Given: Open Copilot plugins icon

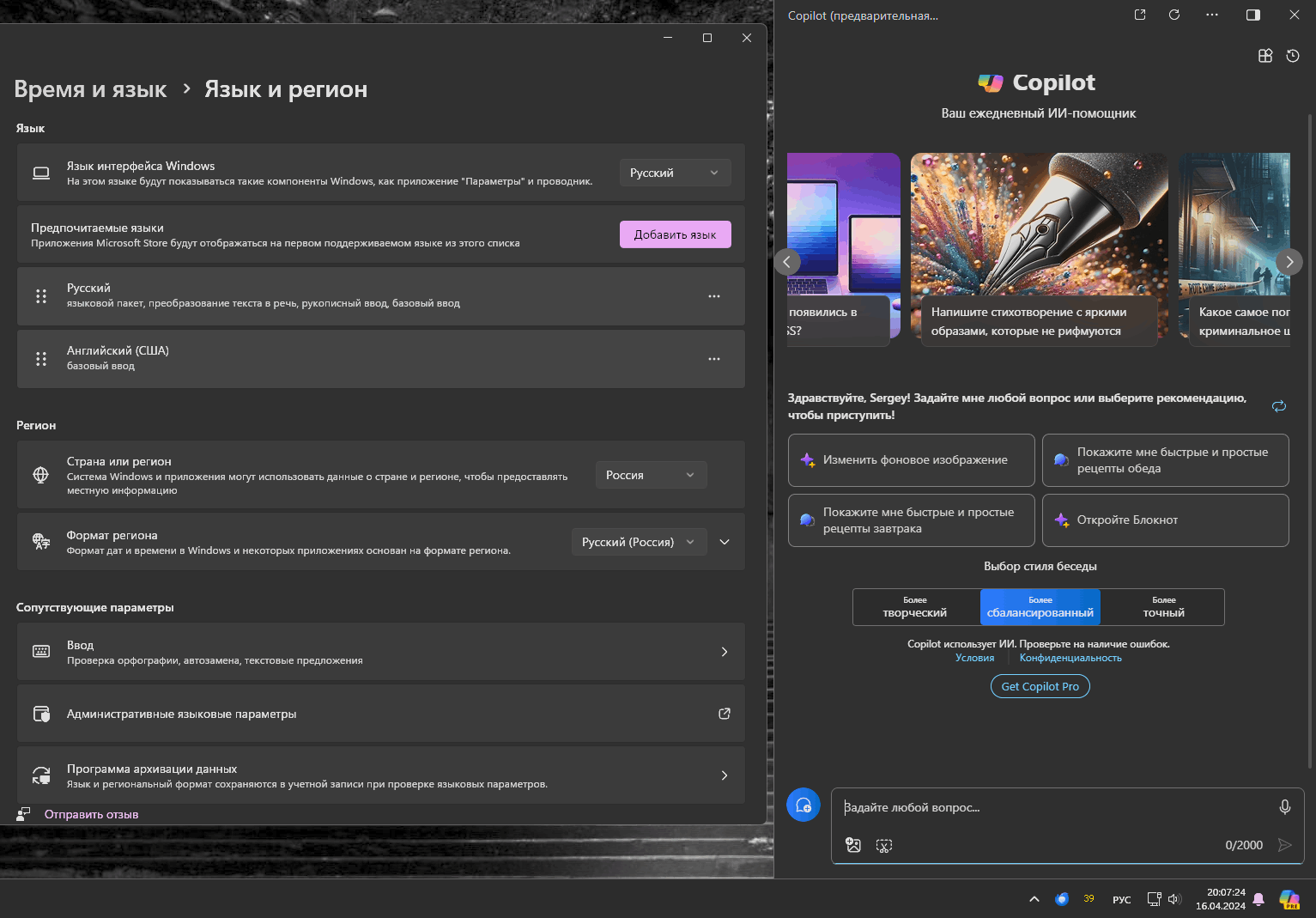Looking at the screenshot, I should click(x=1265, y=56).
